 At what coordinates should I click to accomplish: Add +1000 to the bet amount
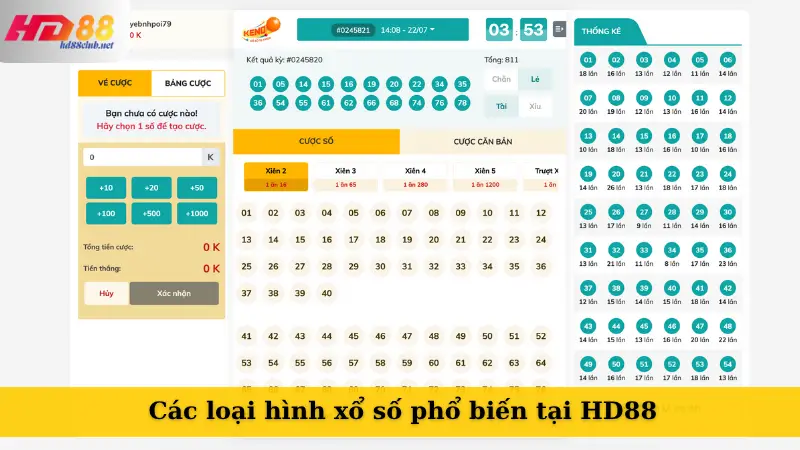tap(197, 213)
